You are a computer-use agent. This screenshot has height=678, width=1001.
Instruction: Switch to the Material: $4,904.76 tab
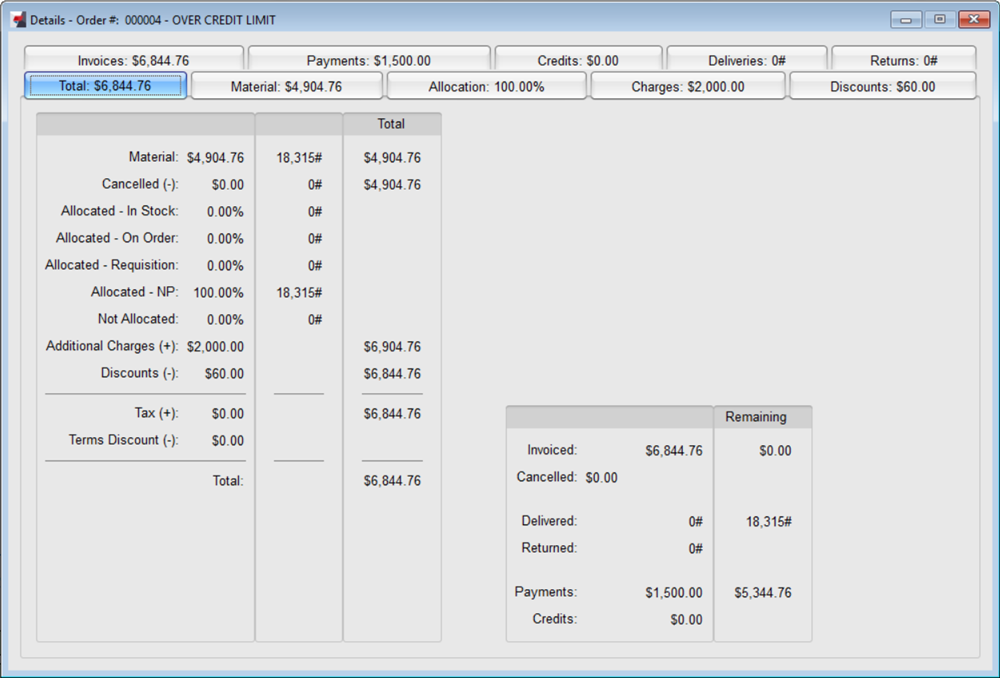[x=286, y=87]
